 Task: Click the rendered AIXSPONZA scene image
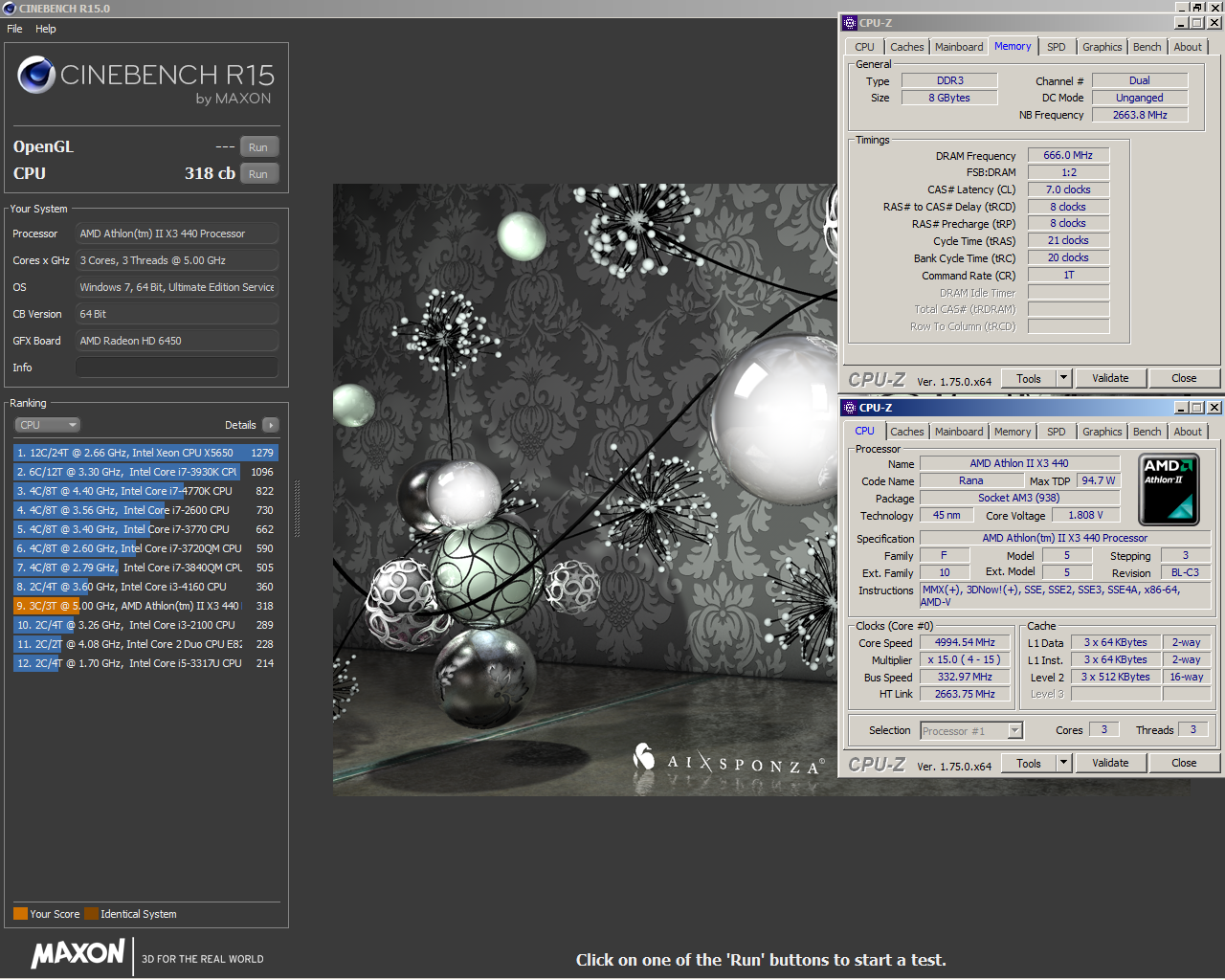[585, 489]
